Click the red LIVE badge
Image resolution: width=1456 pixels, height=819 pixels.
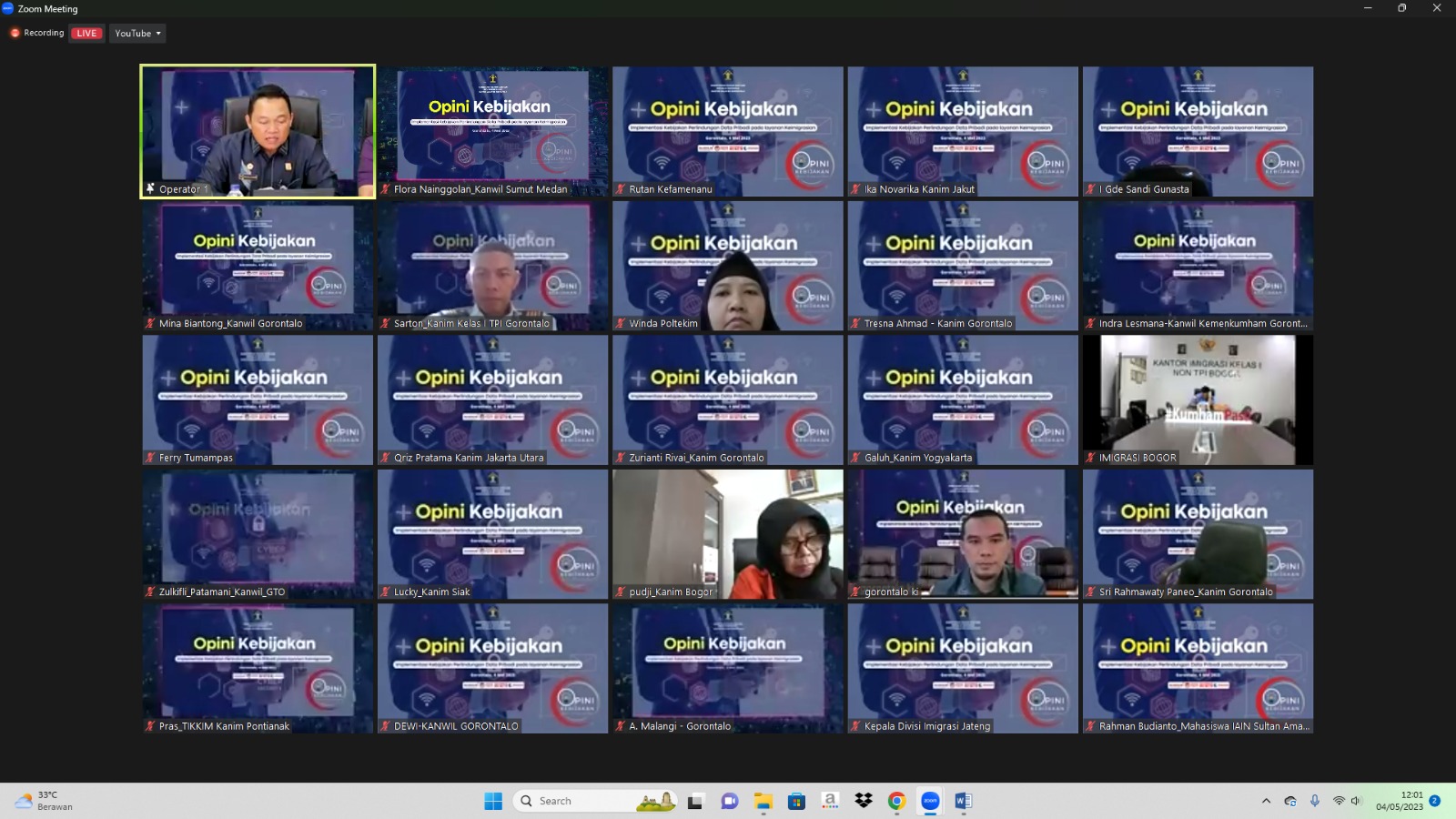pyautogui.click(x=86, y=34)
